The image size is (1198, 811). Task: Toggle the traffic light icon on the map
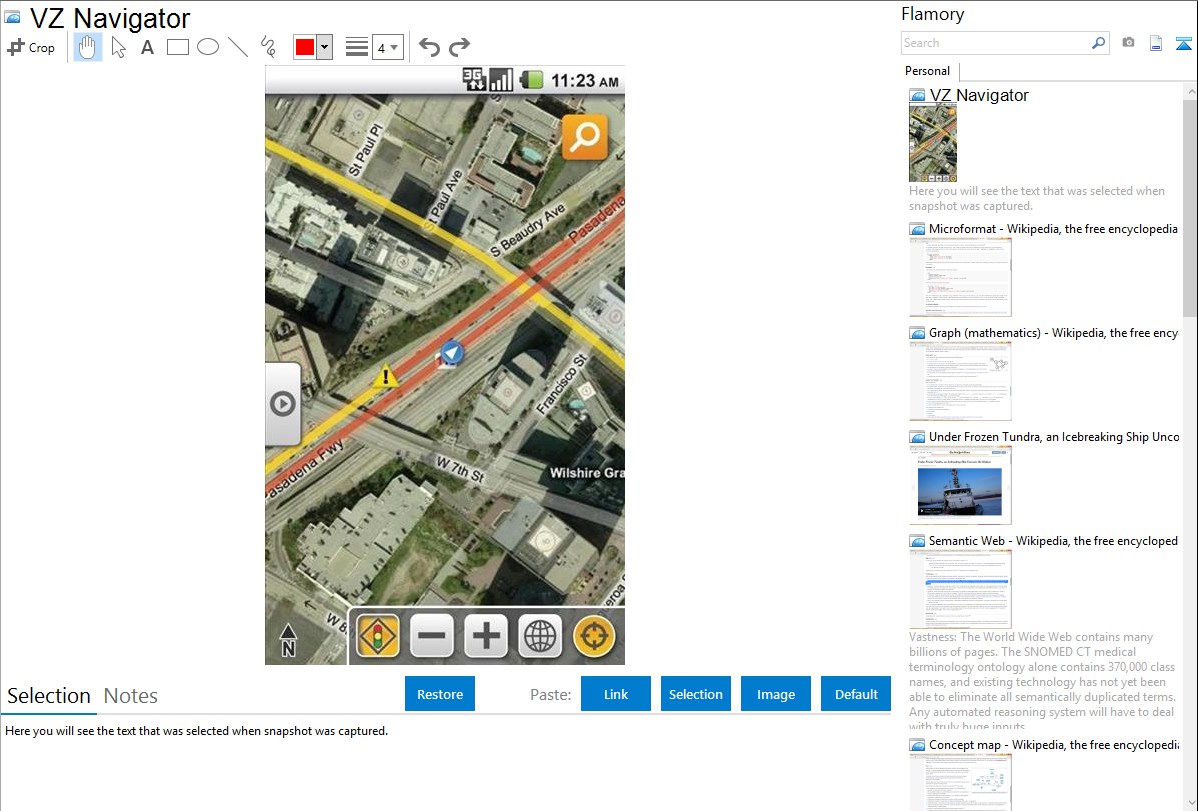378,636
